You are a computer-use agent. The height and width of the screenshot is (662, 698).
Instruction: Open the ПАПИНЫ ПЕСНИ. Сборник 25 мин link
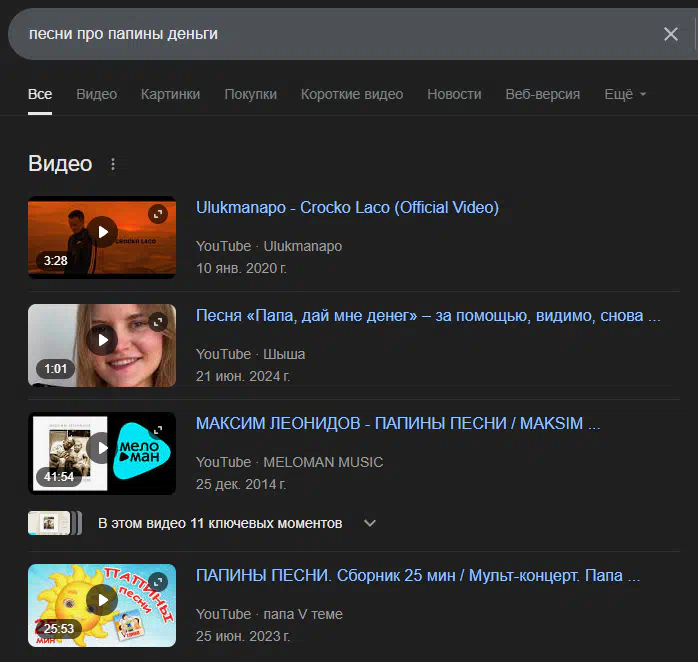click(418, 576)
